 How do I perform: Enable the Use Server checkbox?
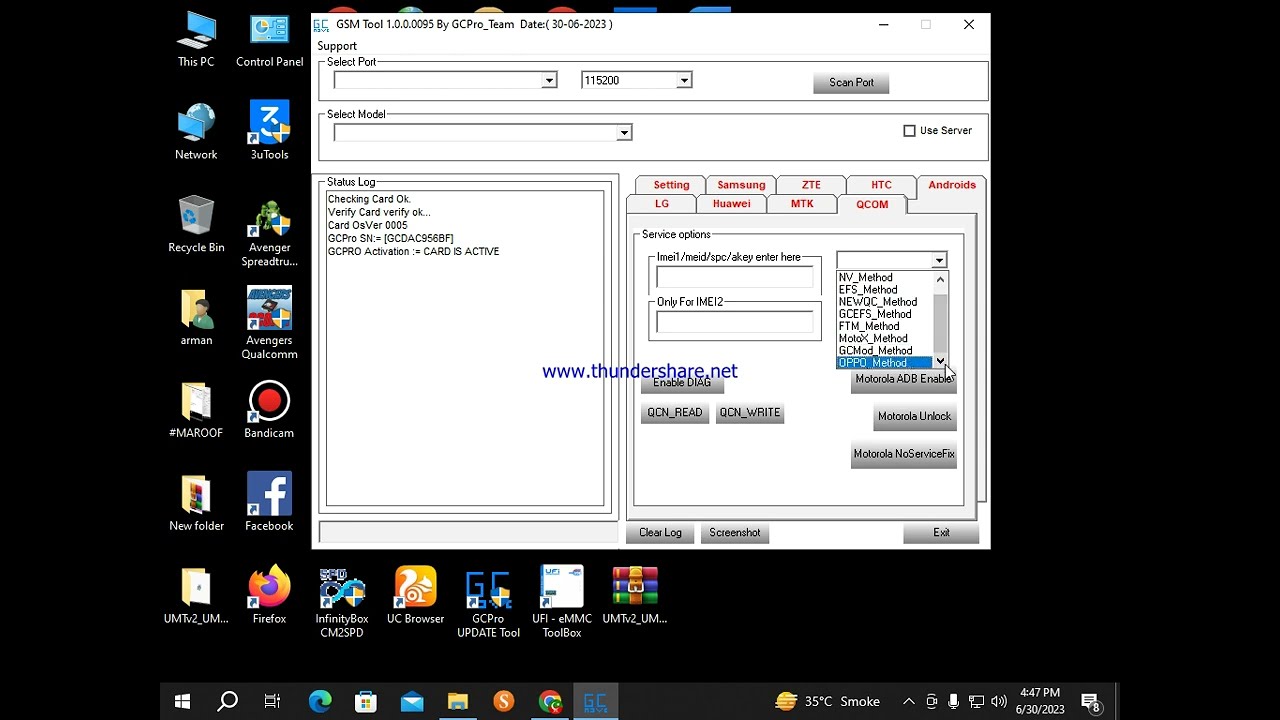[909, 131]
